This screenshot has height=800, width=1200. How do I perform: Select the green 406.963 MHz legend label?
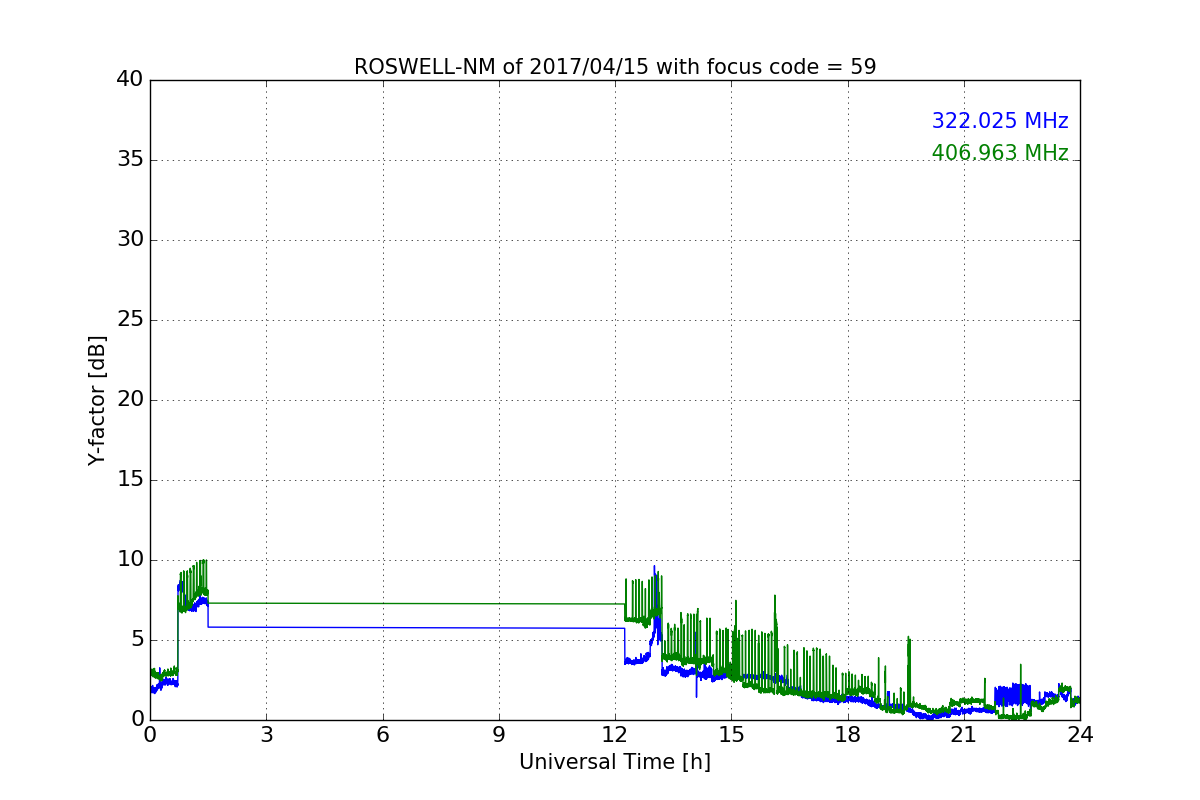pyautogui.click(x=1000, y=153)
